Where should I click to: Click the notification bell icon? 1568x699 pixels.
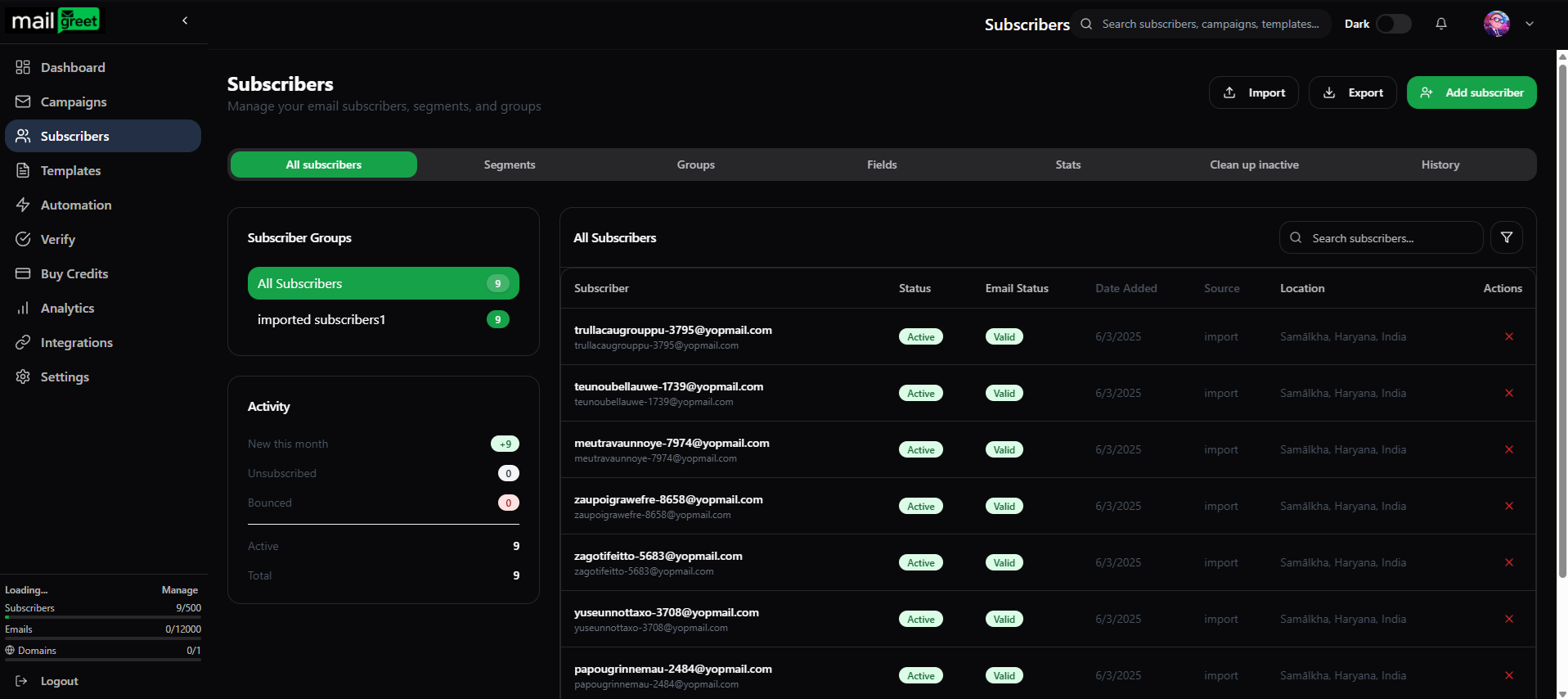click(1441, 24)
